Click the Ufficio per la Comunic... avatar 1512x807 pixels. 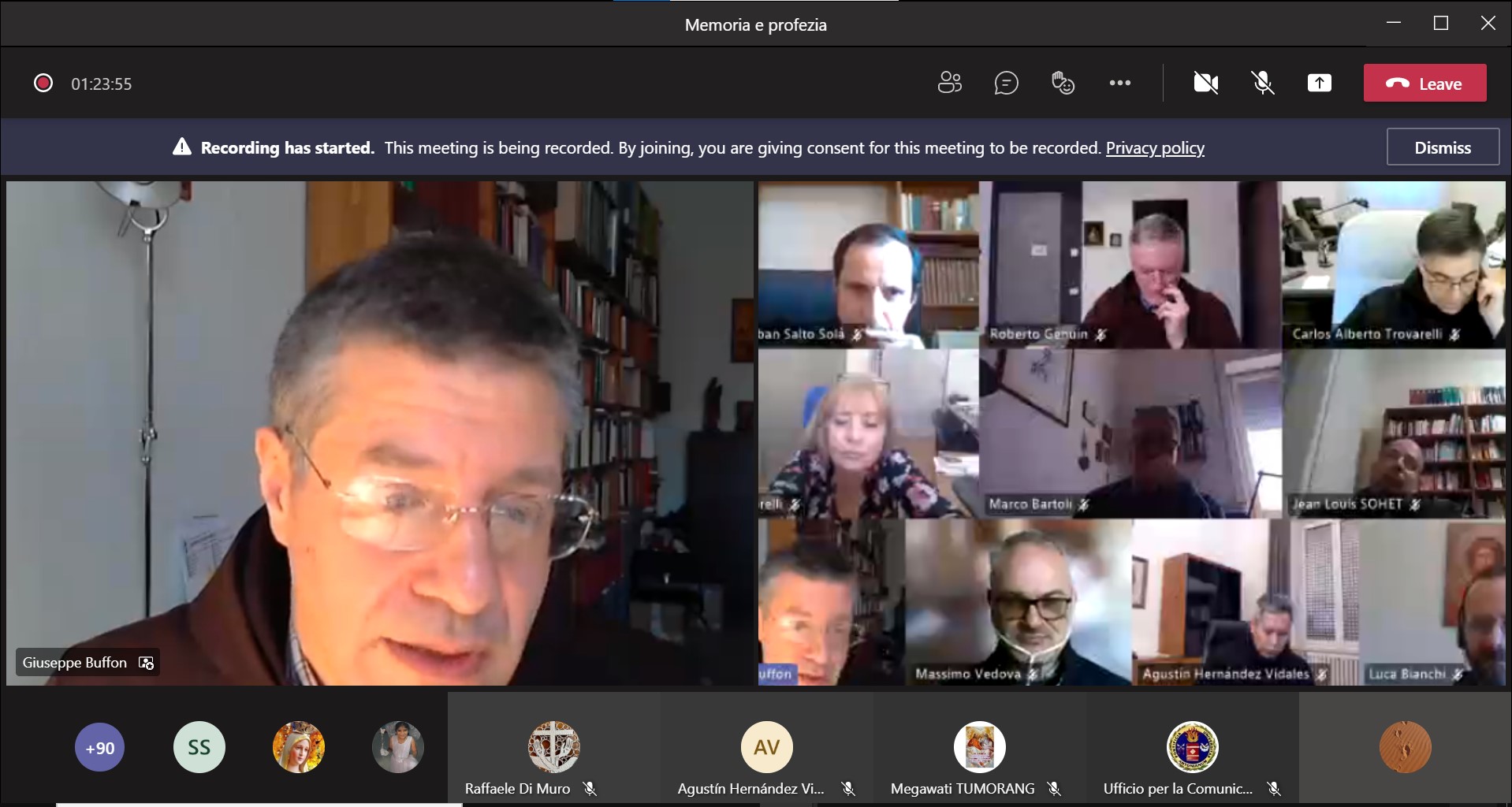click(1192, 747)
